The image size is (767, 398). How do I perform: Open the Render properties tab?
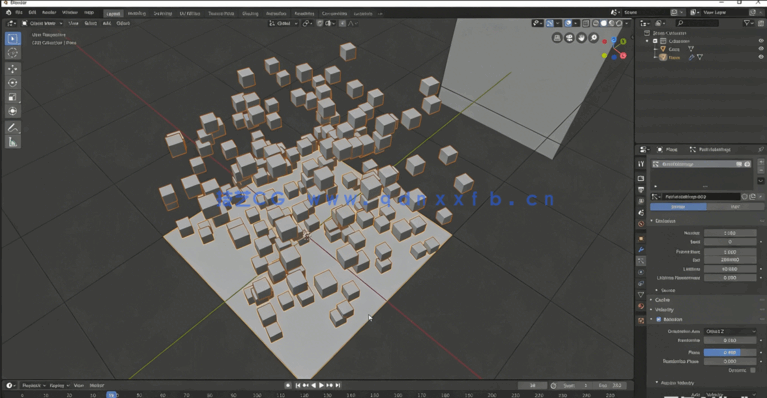click(641, 178)
